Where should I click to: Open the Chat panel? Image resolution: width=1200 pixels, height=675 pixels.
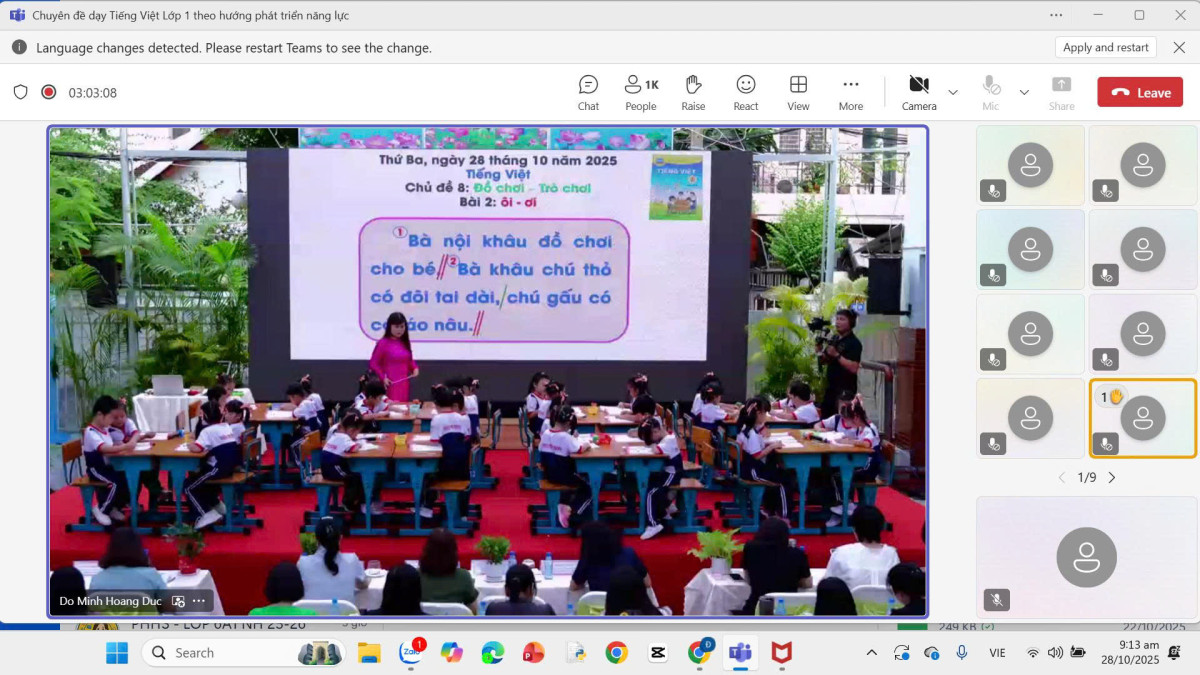pyautogui.click(x=588, y=92)
